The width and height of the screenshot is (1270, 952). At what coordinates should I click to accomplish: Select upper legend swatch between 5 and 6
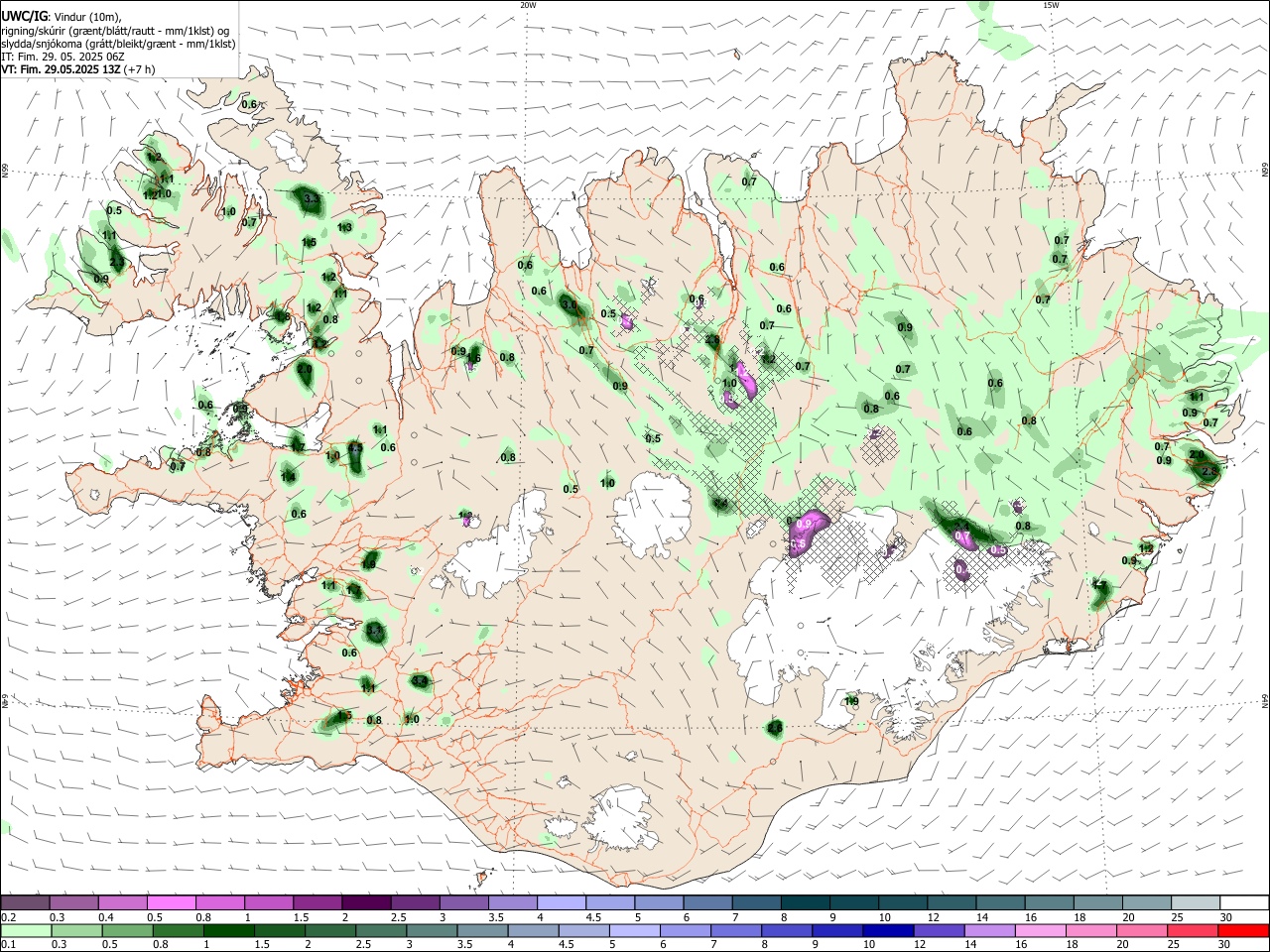click(658, 902)
